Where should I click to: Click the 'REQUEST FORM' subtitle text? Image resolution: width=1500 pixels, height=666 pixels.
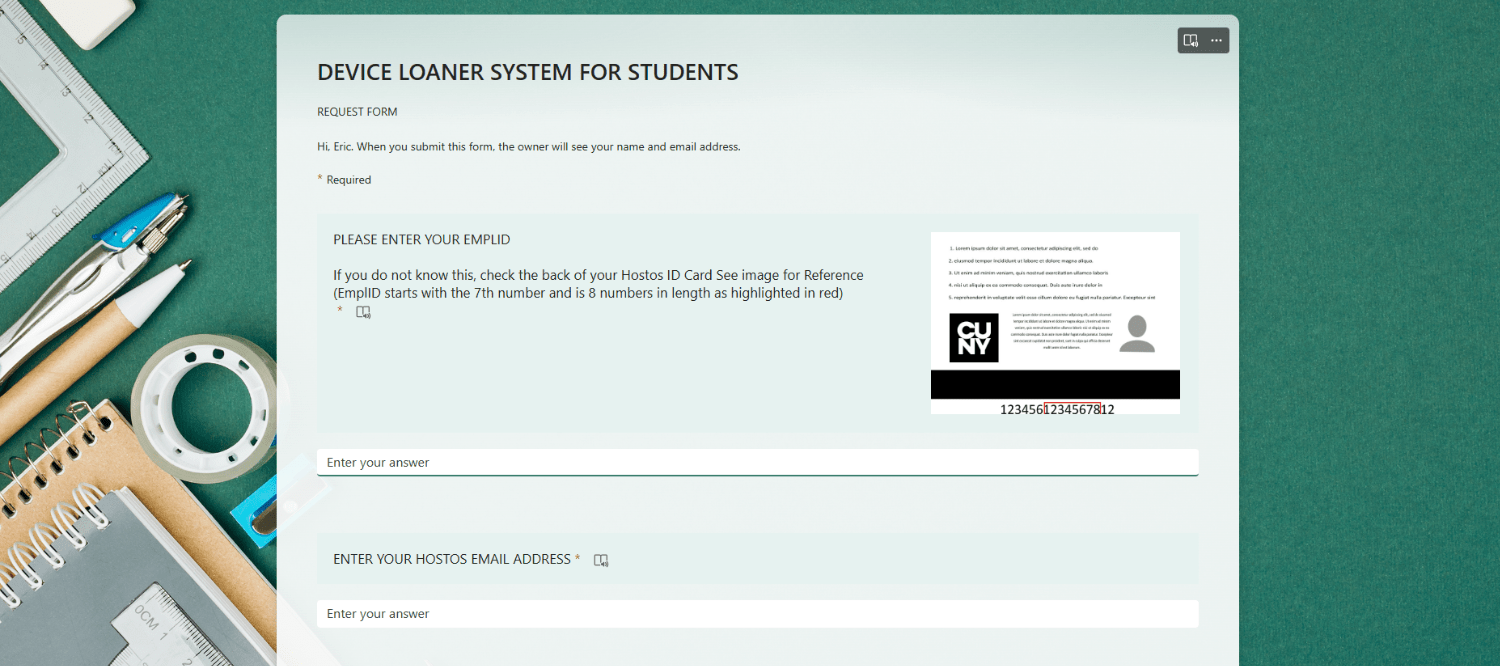pos(357,112)
